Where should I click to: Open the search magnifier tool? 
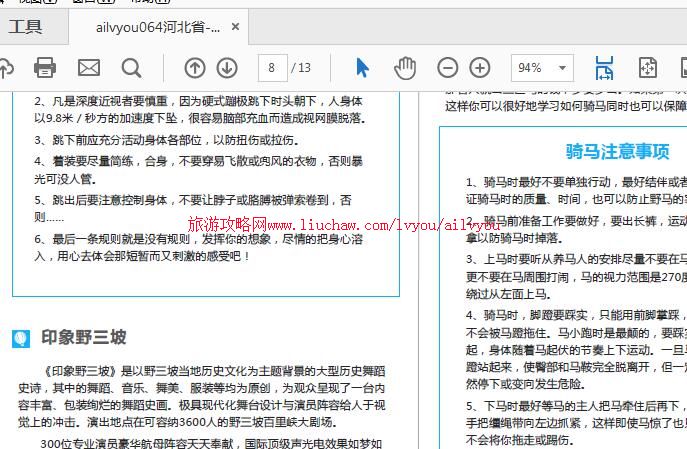[132, 68]
